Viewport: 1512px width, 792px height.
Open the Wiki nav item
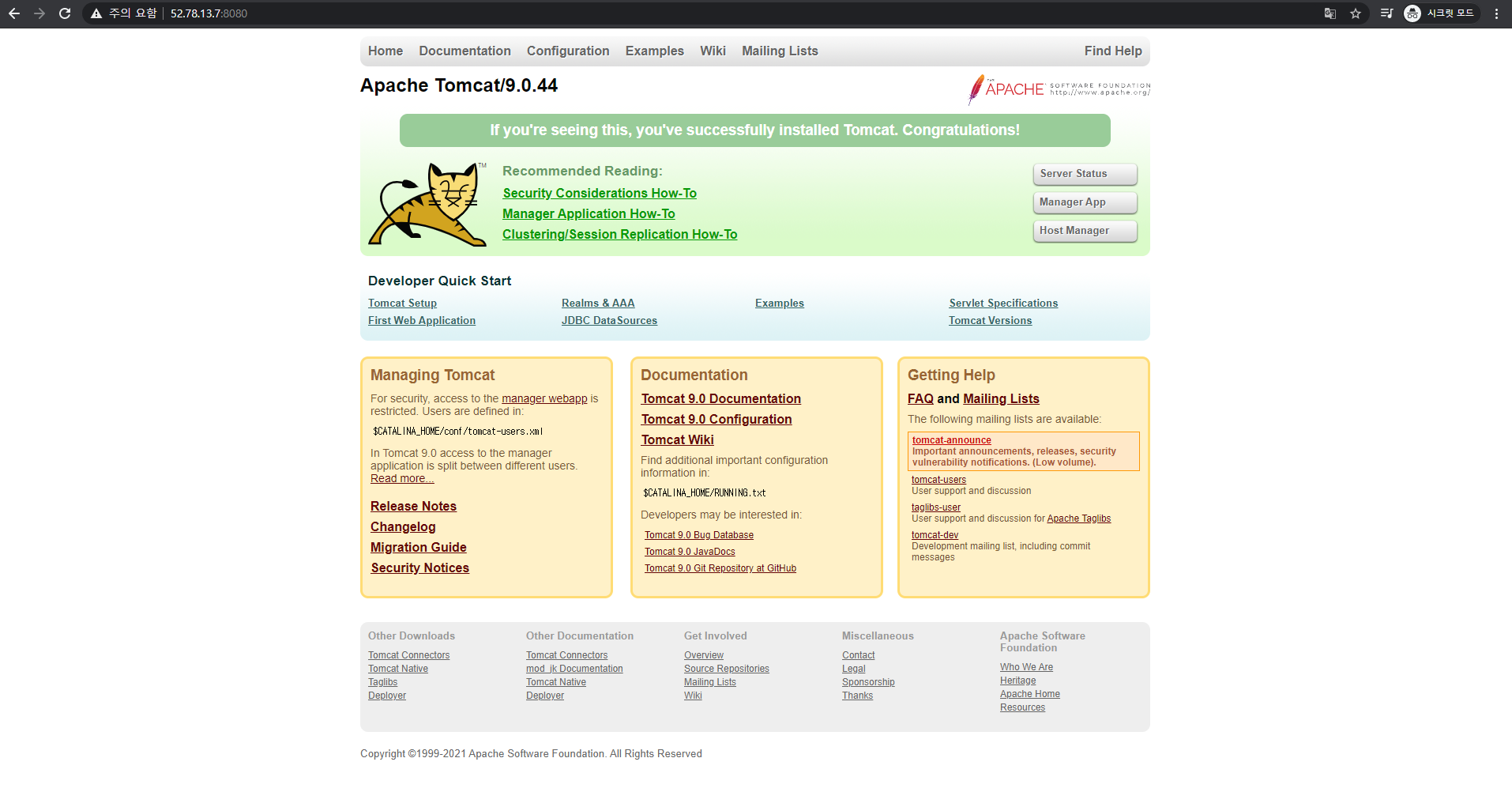click(x=713, y=51)
